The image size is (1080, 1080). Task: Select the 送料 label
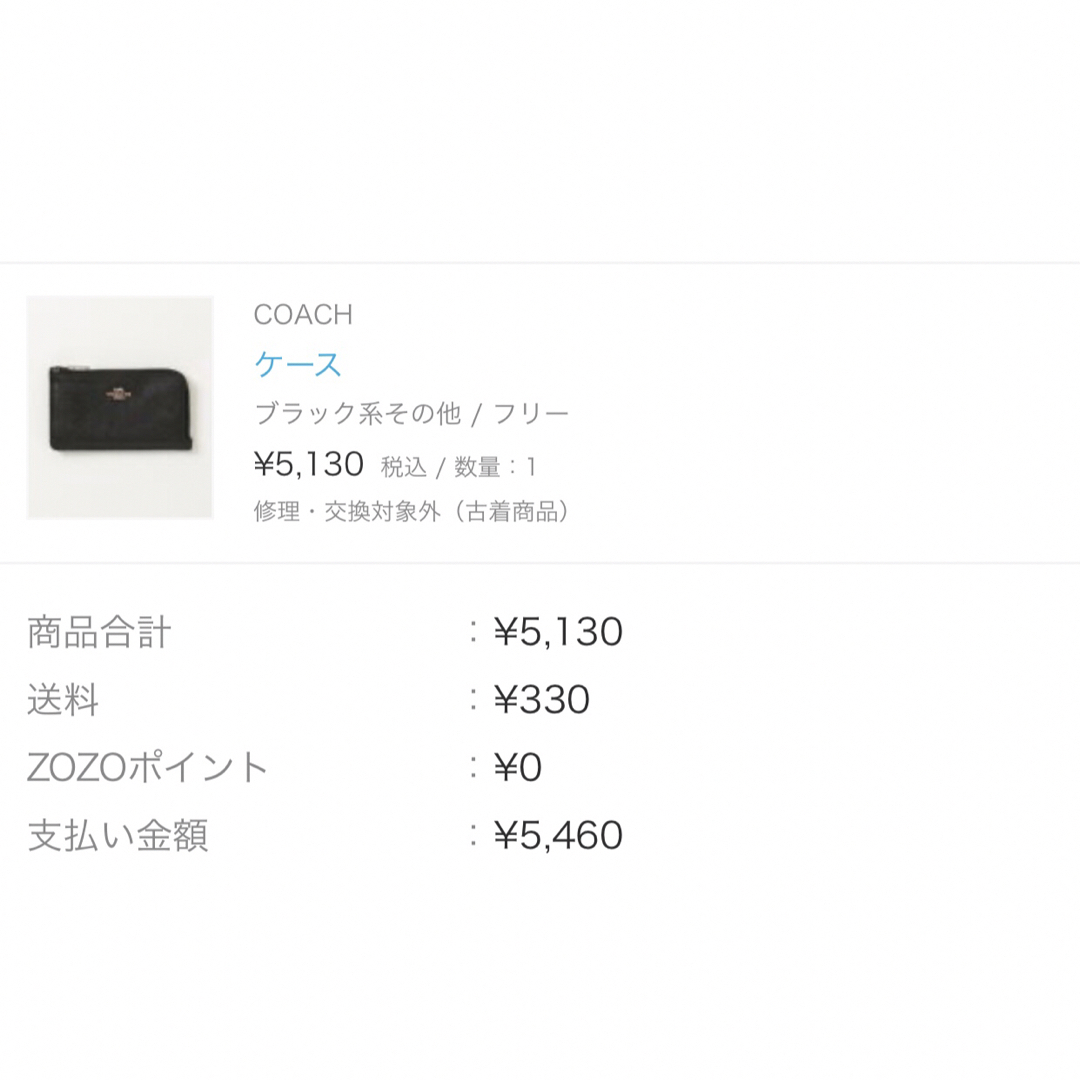63,700
